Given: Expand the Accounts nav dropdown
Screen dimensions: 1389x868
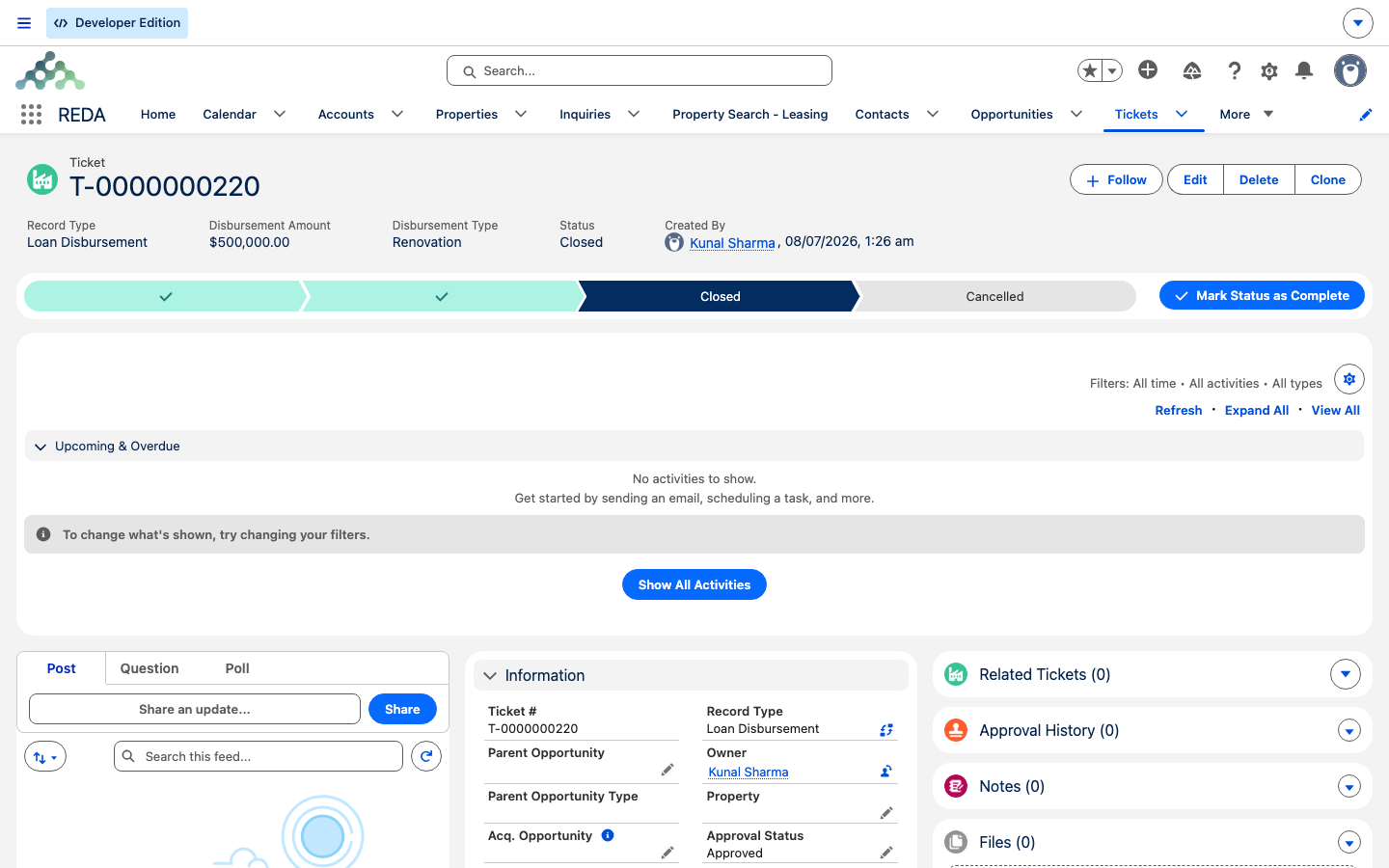Looking at the screenshot, I should [x=397, y=114].
